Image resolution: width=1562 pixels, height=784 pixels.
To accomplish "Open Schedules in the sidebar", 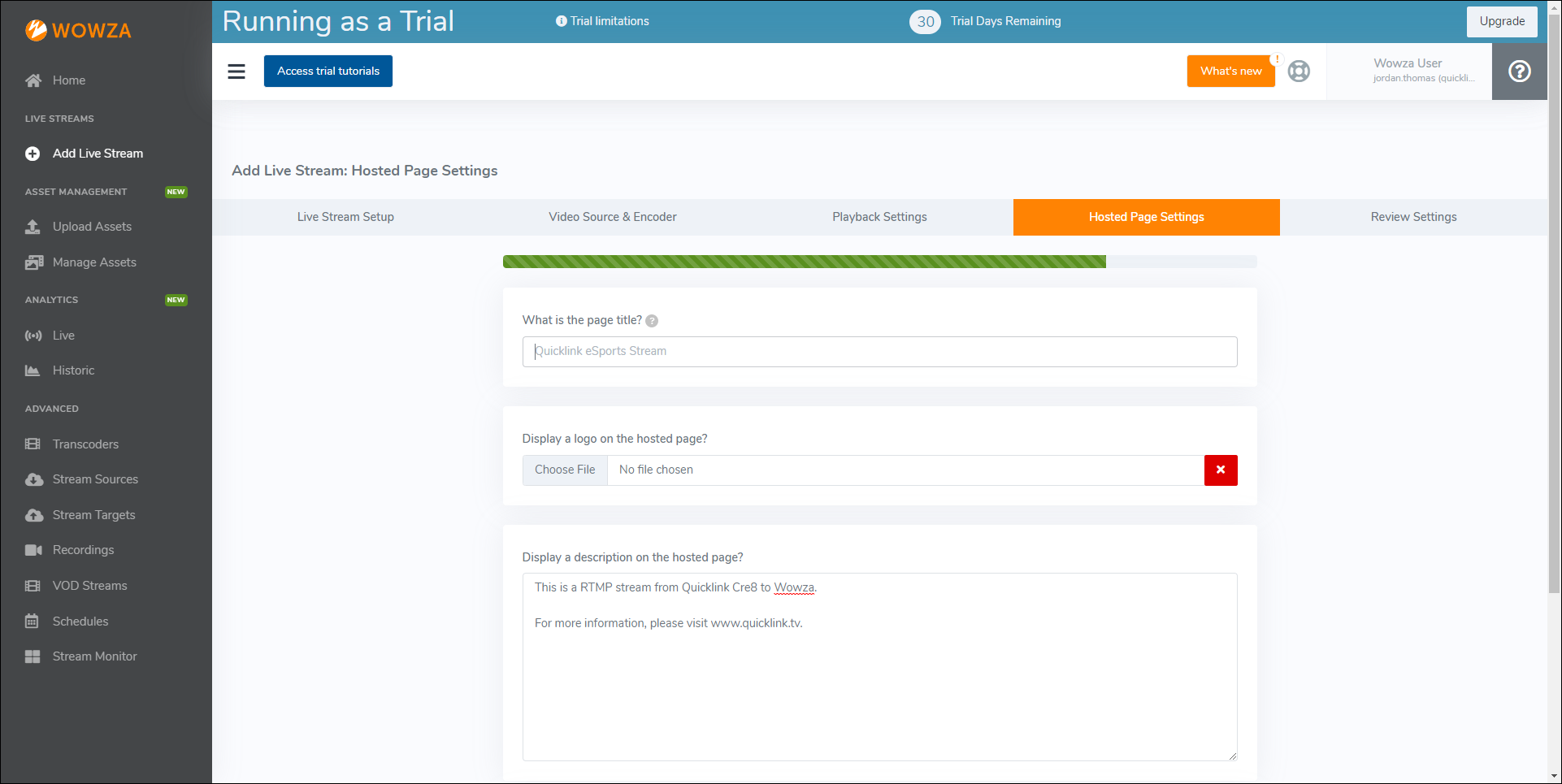I will click(x=80, y=622).
